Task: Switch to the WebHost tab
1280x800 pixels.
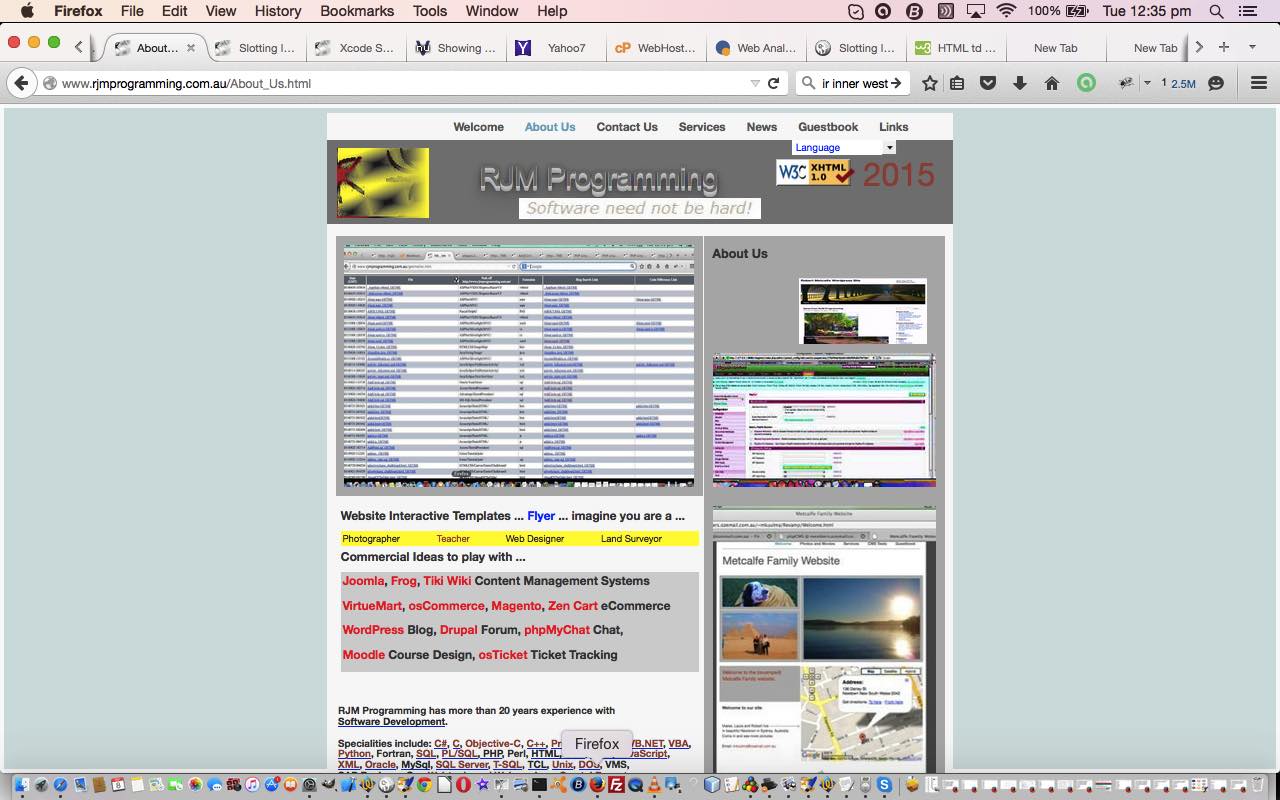Action: (656, 47)
